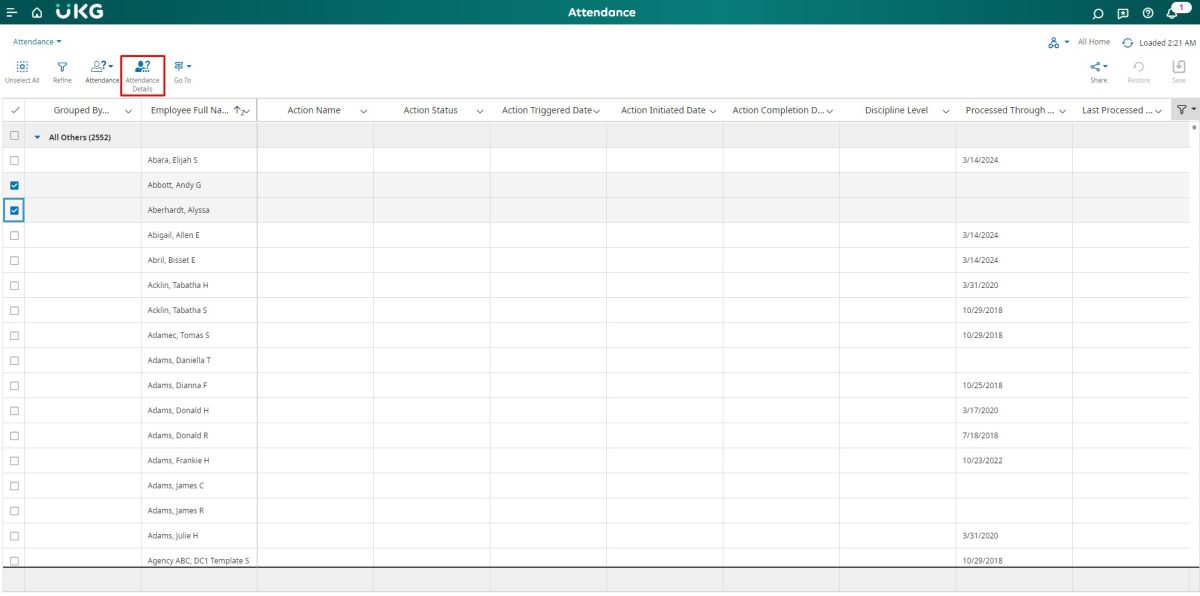Uncheck the row for Aberhardt, Alyssa

point(13,209)
